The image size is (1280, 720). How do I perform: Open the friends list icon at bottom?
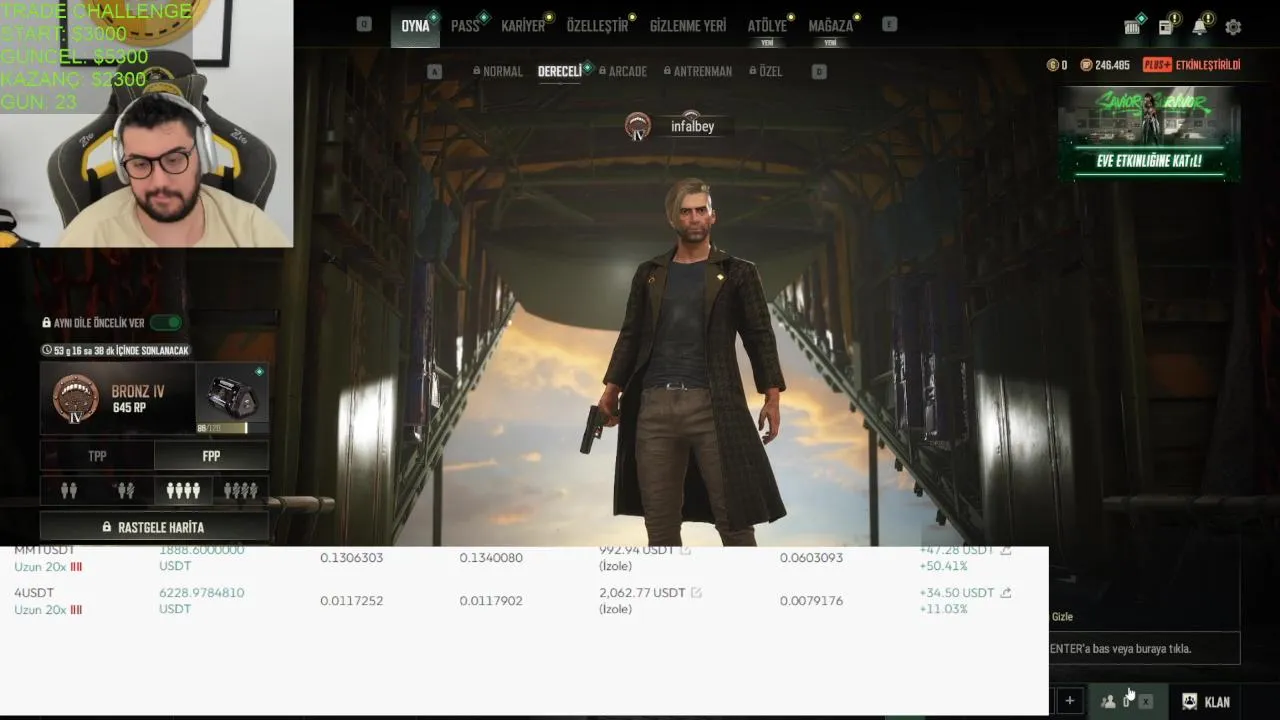(1108, 701)
